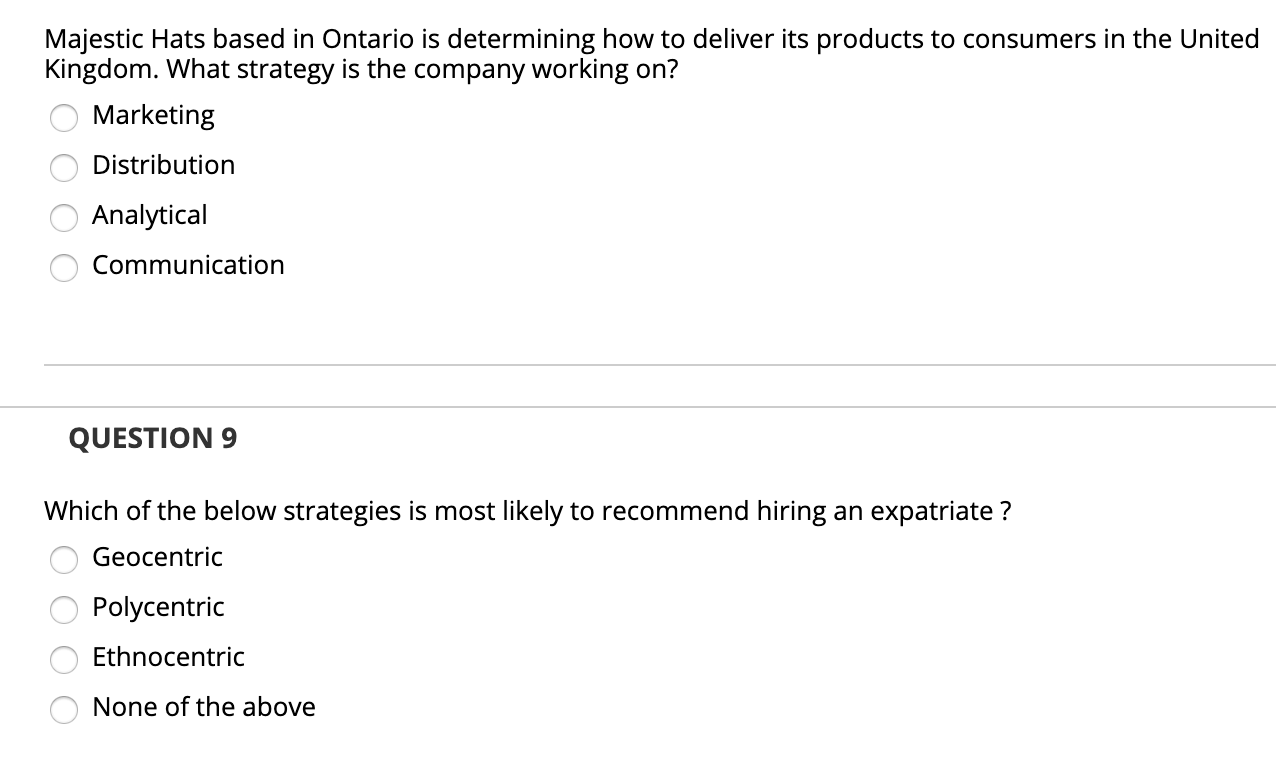Select the Communication radio button
This screenshot has width=1276, height=780.
pos(63,267)
